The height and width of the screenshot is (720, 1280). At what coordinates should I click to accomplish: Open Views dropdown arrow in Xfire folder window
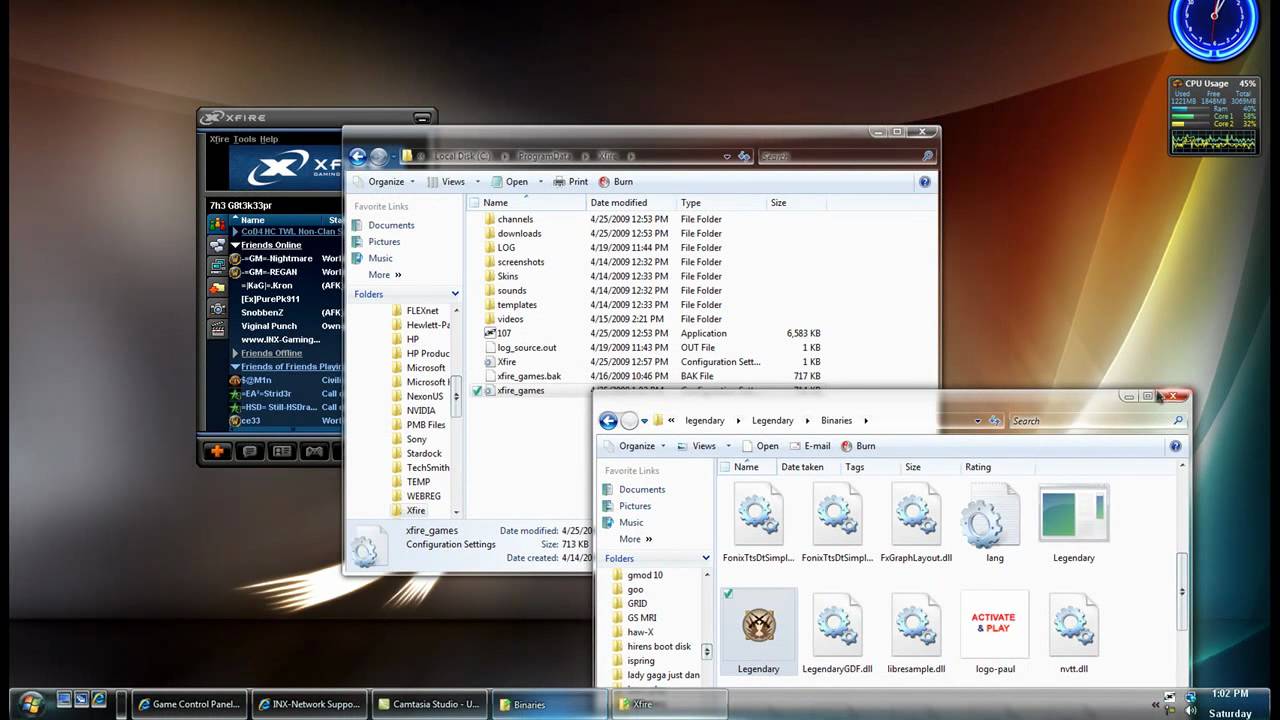478,182
